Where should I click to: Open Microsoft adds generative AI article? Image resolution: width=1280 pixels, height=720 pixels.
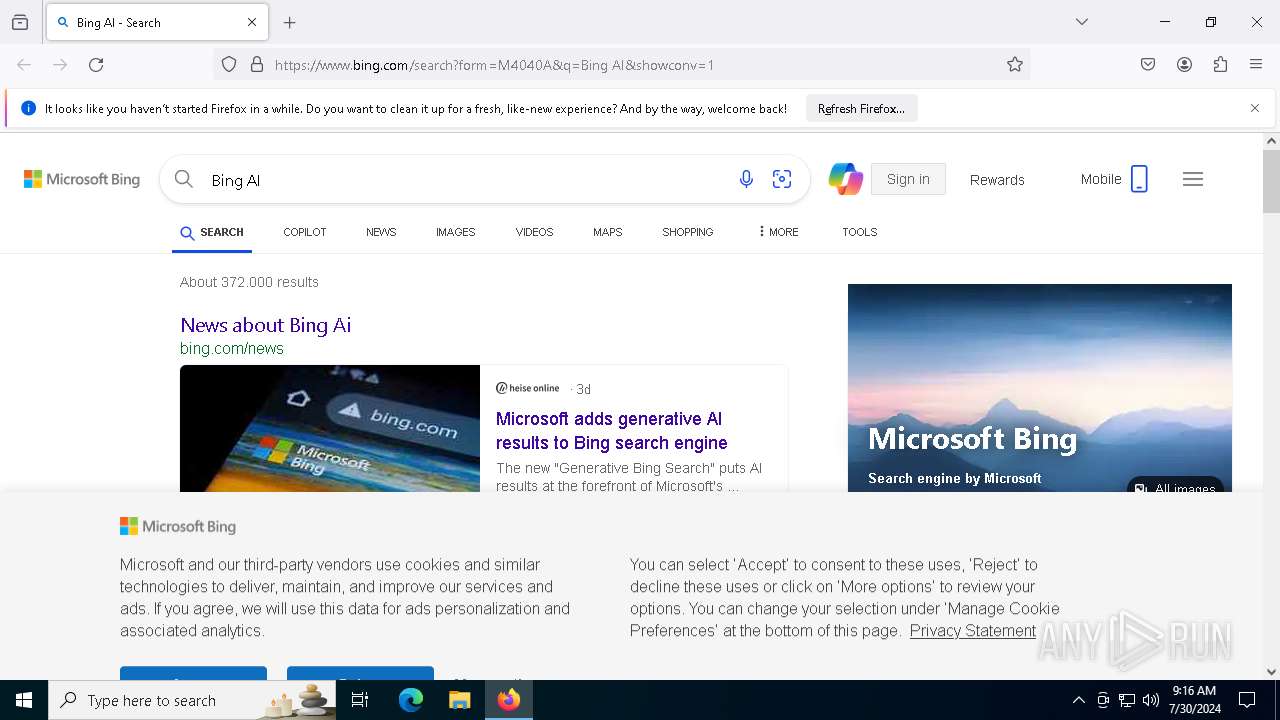pos(612,431)
